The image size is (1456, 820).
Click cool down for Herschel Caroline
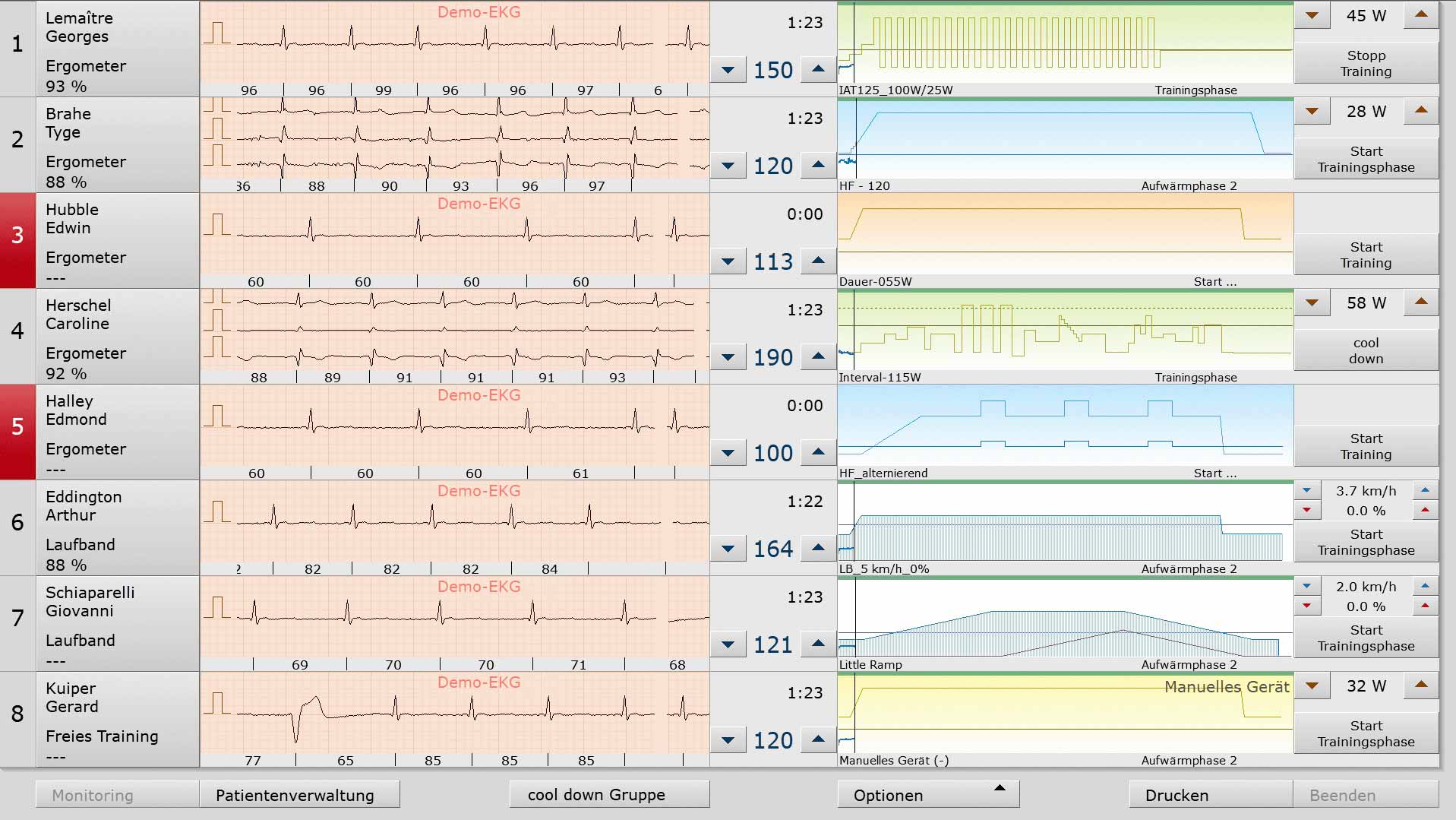(1366, 350)
